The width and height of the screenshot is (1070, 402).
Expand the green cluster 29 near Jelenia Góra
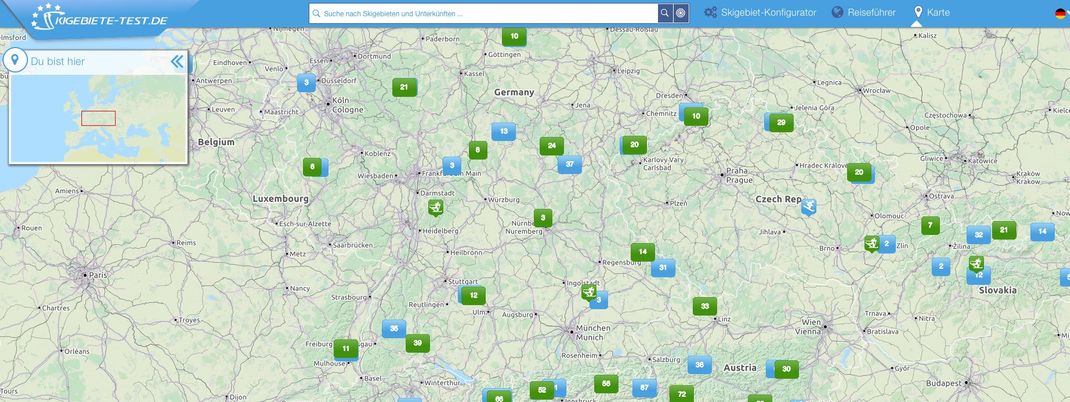[x=780, y=122]
